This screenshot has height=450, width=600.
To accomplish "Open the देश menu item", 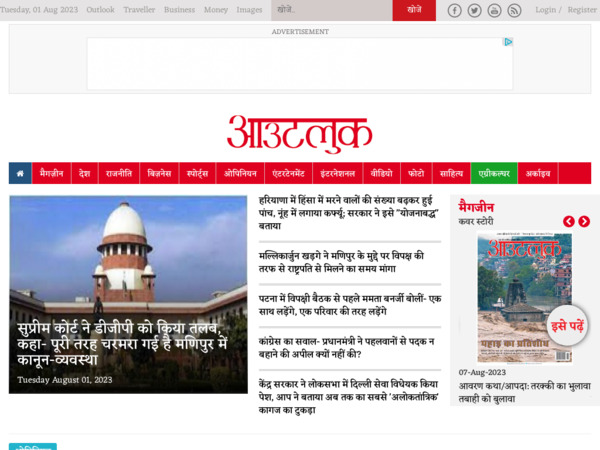I will tap(85, 173).
